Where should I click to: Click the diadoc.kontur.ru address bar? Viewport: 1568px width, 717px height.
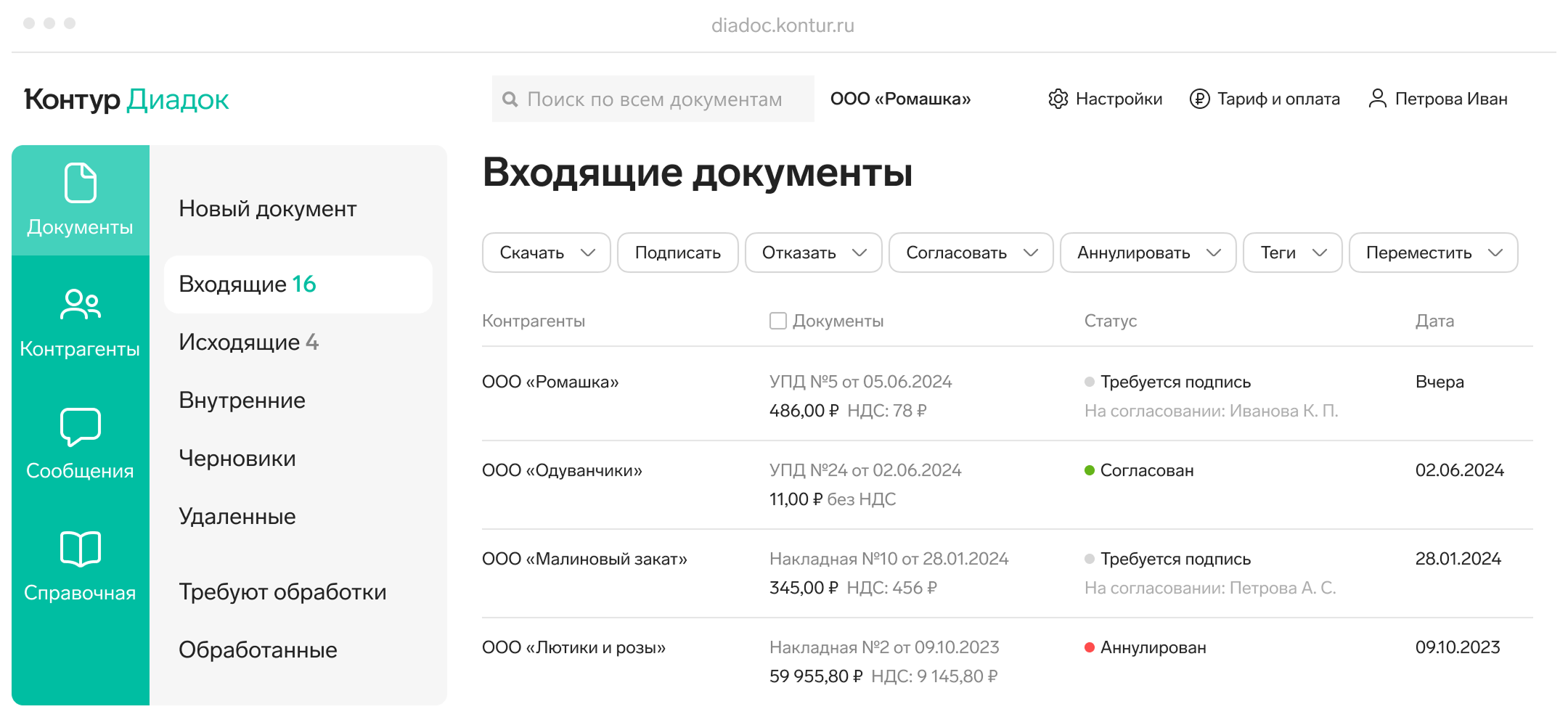(783, 25)
